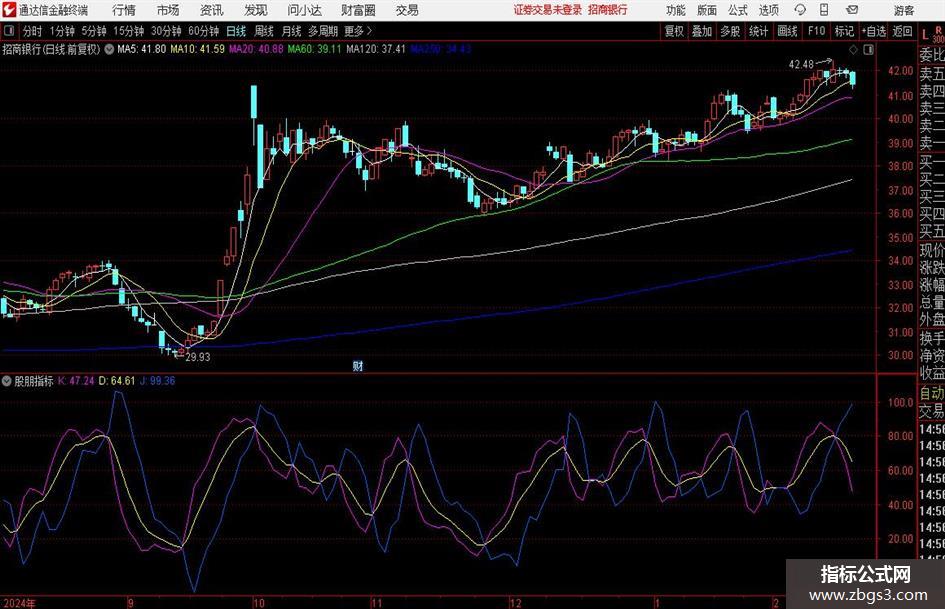Switch to 1分钟 period tab
This screenshot has width=945, height=609.
pos(62,31)
